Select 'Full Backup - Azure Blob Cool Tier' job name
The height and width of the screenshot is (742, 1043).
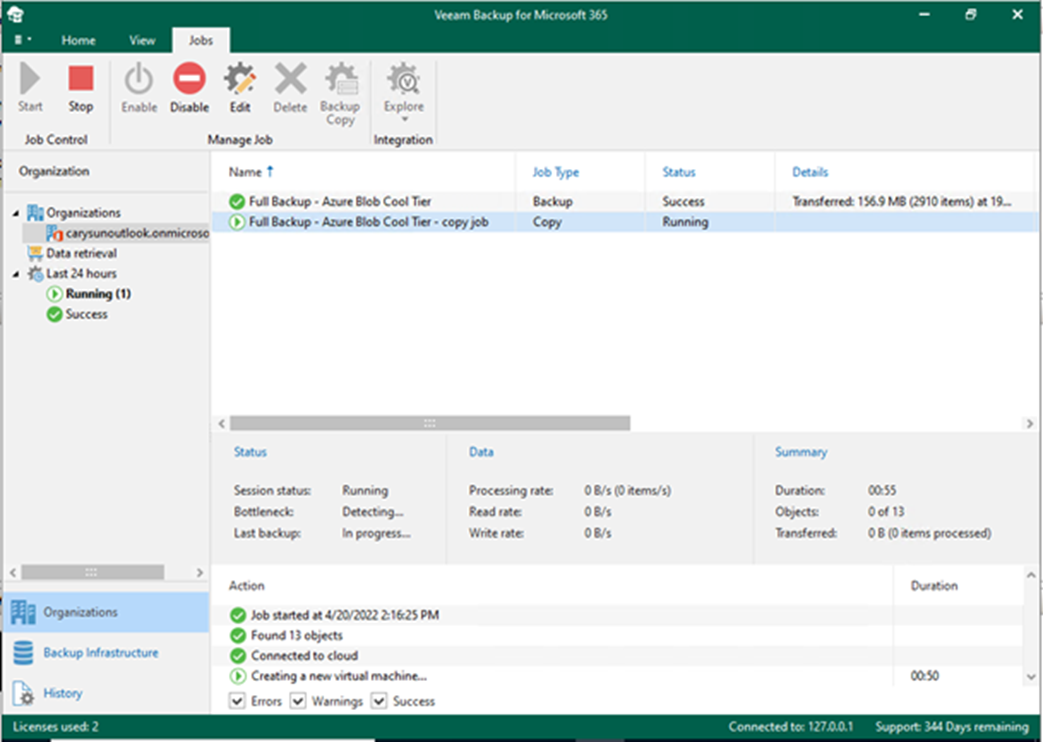pyautogui.click(x=340, y=202)
